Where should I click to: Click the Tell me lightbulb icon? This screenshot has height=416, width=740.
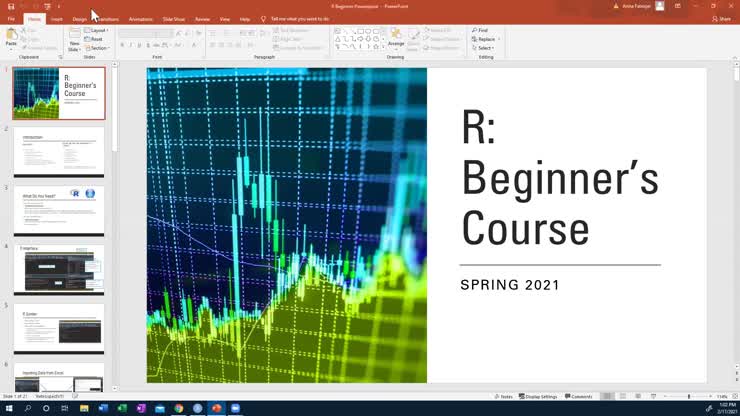pyautogui.click(x=263, y=19)
